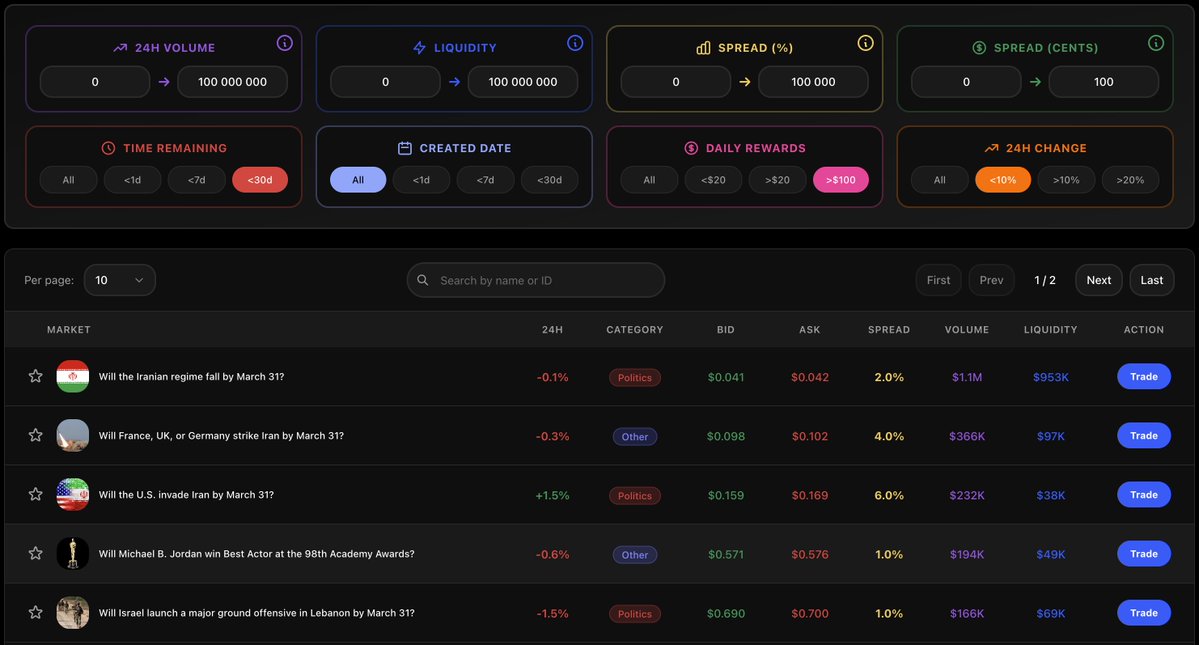Viewport: 1199px width, 645px height.
Task: Sort by the Bid column header
Action: click(726, 329)
